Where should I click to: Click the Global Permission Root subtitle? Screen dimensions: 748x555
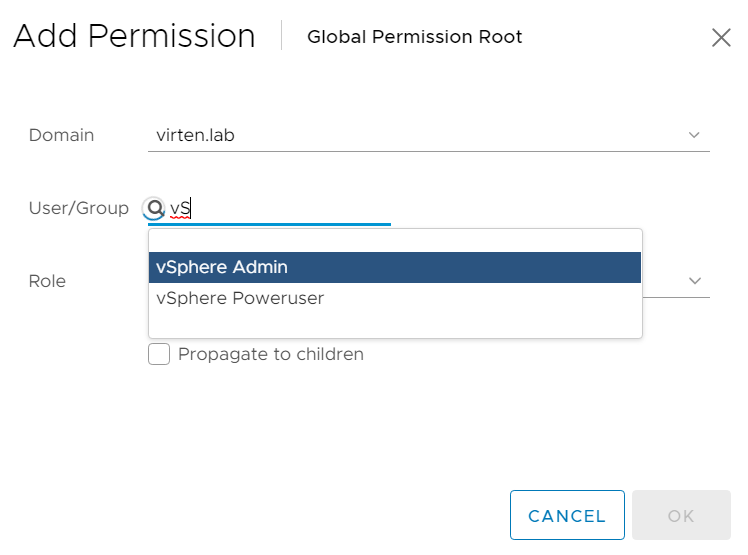pos(414,38)
